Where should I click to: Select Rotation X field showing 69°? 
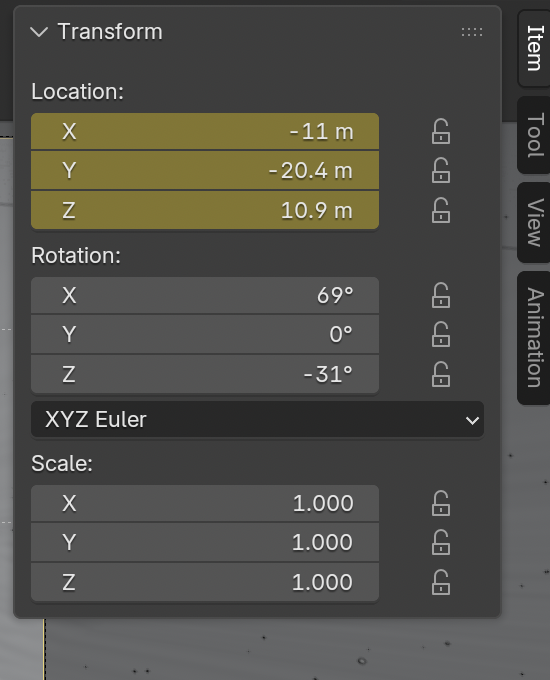click(205, 295)
